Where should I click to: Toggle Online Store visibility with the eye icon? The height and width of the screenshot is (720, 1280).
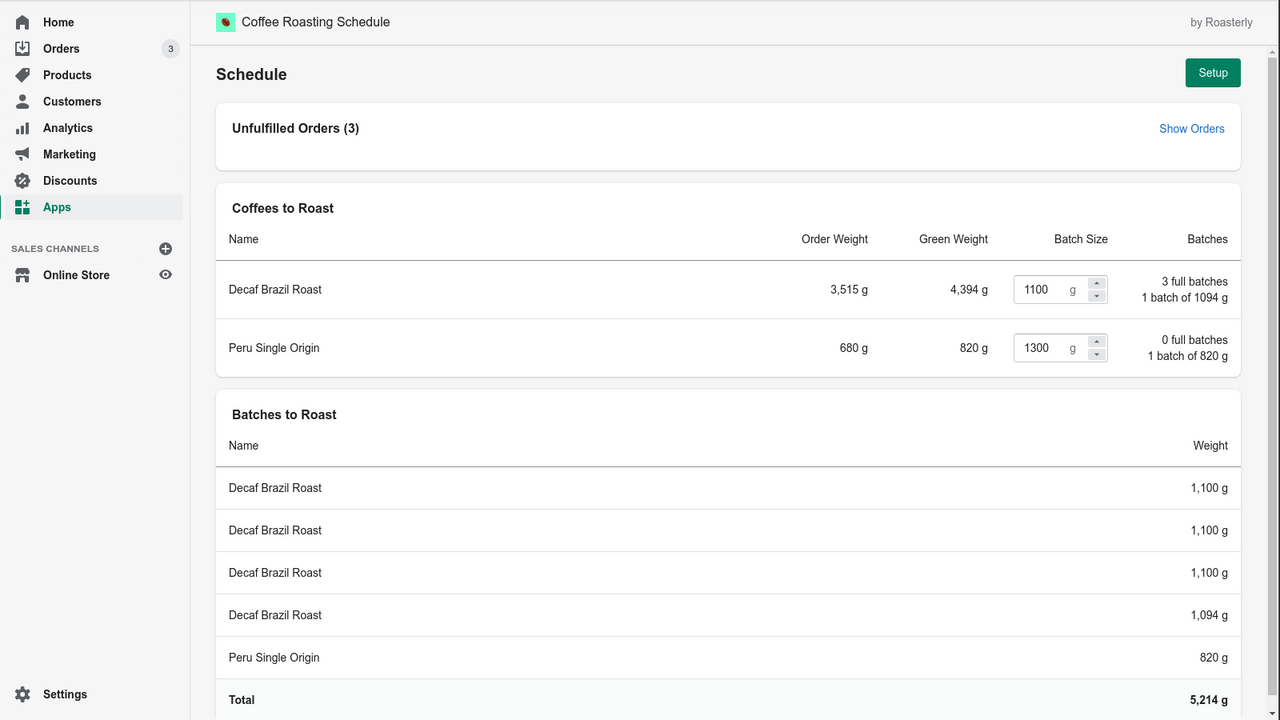click(165, 274)
